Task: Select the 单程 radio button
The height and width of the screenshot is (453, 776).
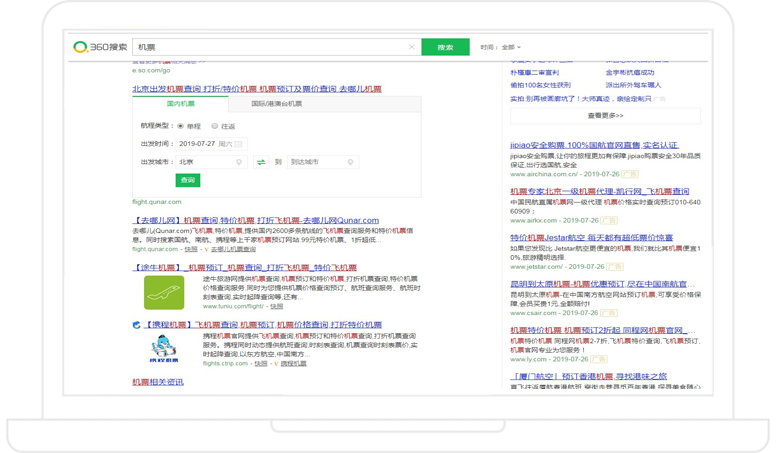Action: (x=181, y=126)
